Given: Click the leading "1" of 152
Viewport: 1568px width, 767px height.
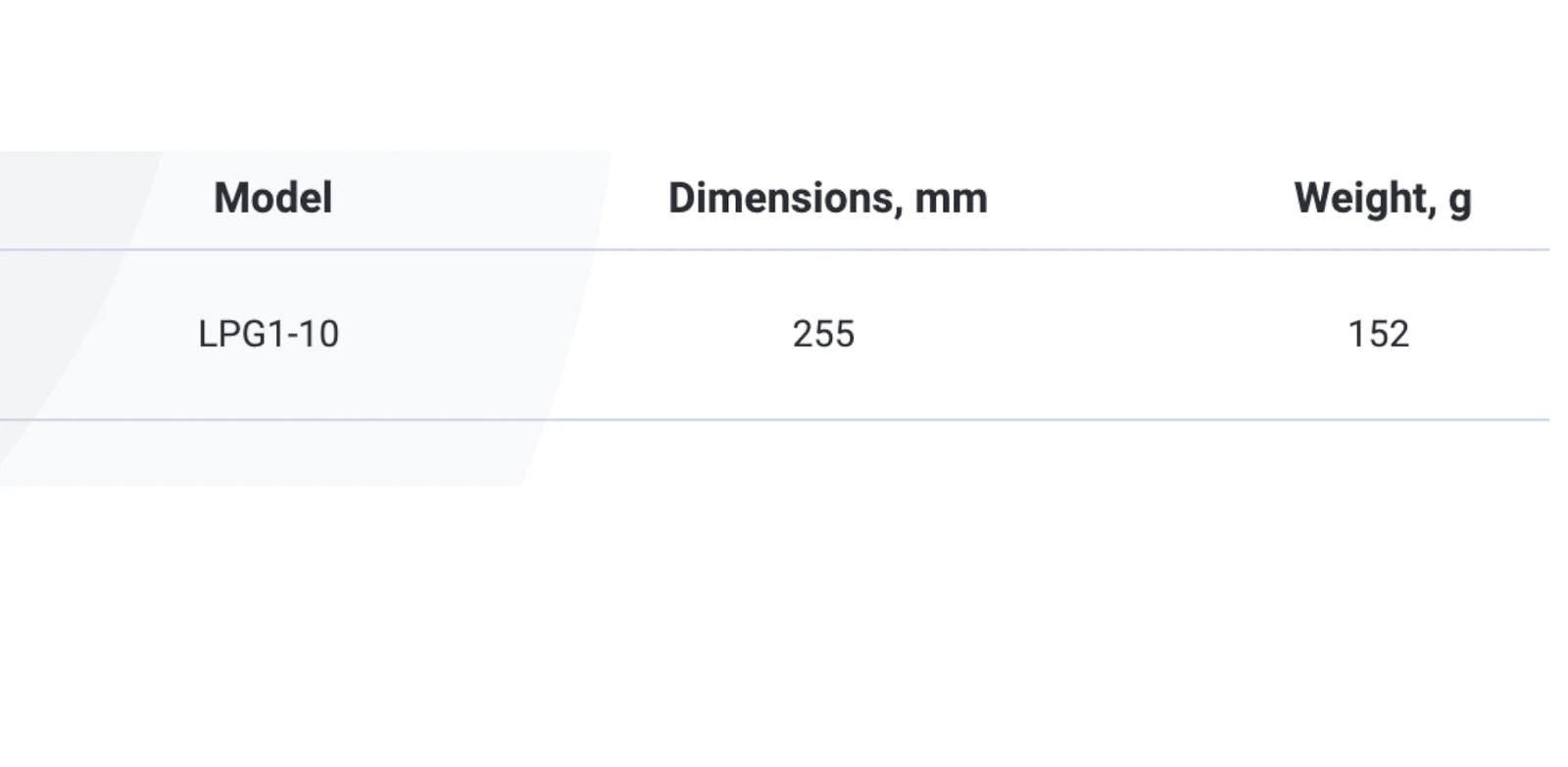Looking at the screenshot, I should (x=1356, y=335).
